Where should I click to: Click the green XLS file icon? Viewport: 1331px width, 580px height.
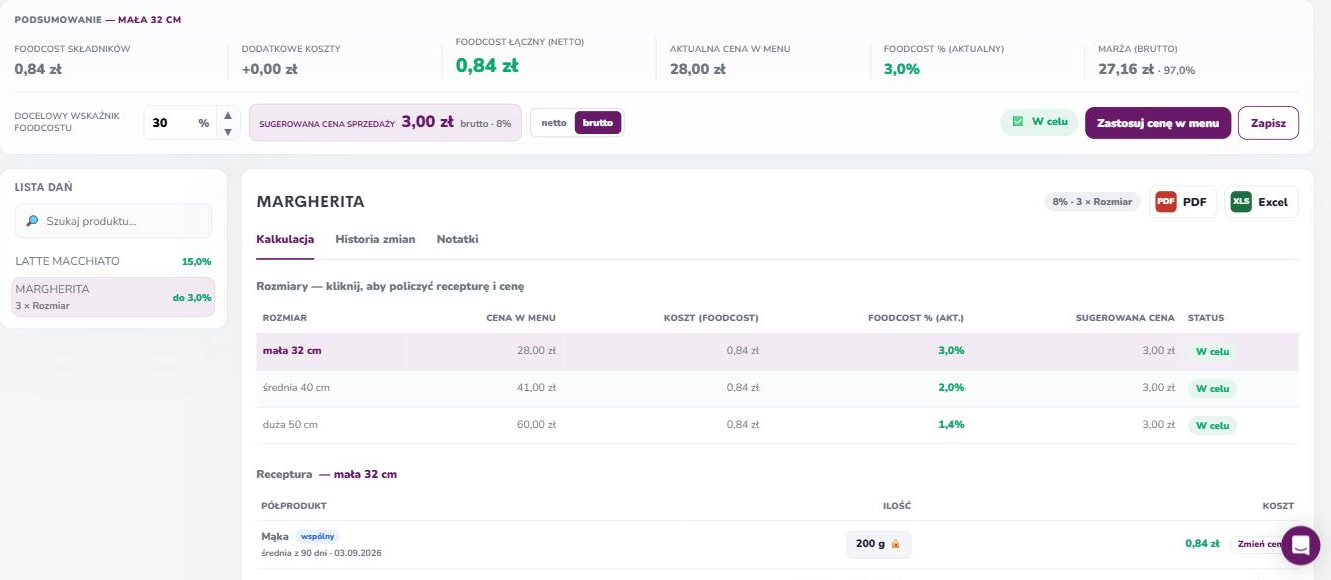click(x=1241, y=202)
